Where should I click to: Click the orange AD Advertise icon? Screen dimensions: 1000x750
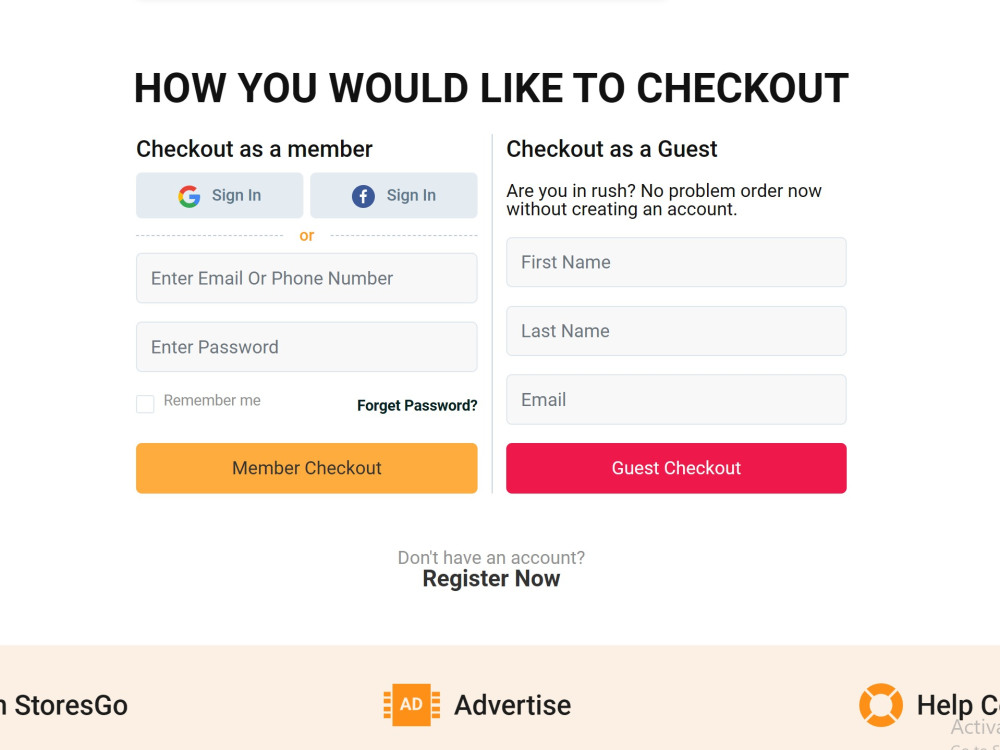coord(411,705)
